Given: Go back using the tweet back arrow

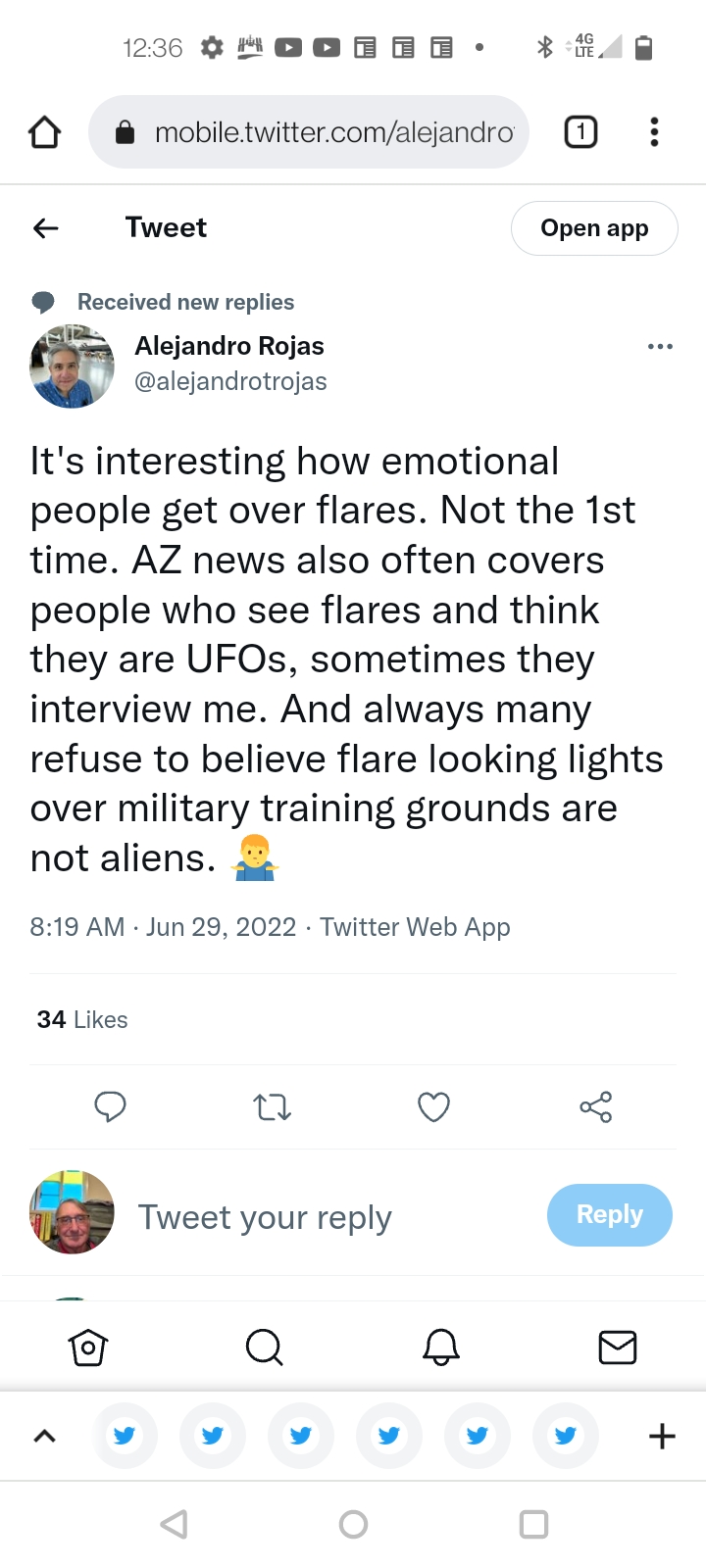Looking at the screenshot, I should [46, 228].
